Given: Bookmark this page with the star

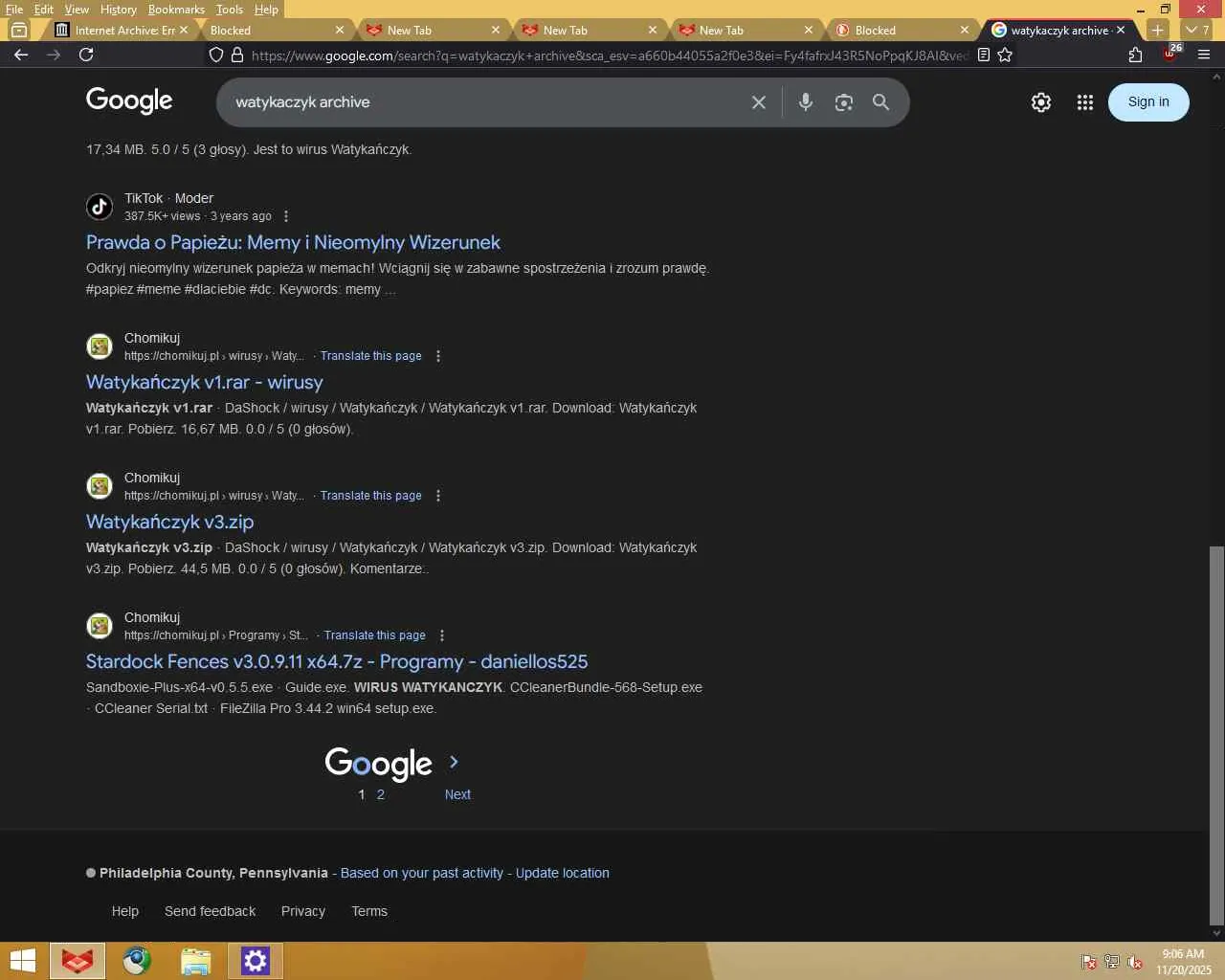Looking at the screenshot, I should [x=1005, y=55].
